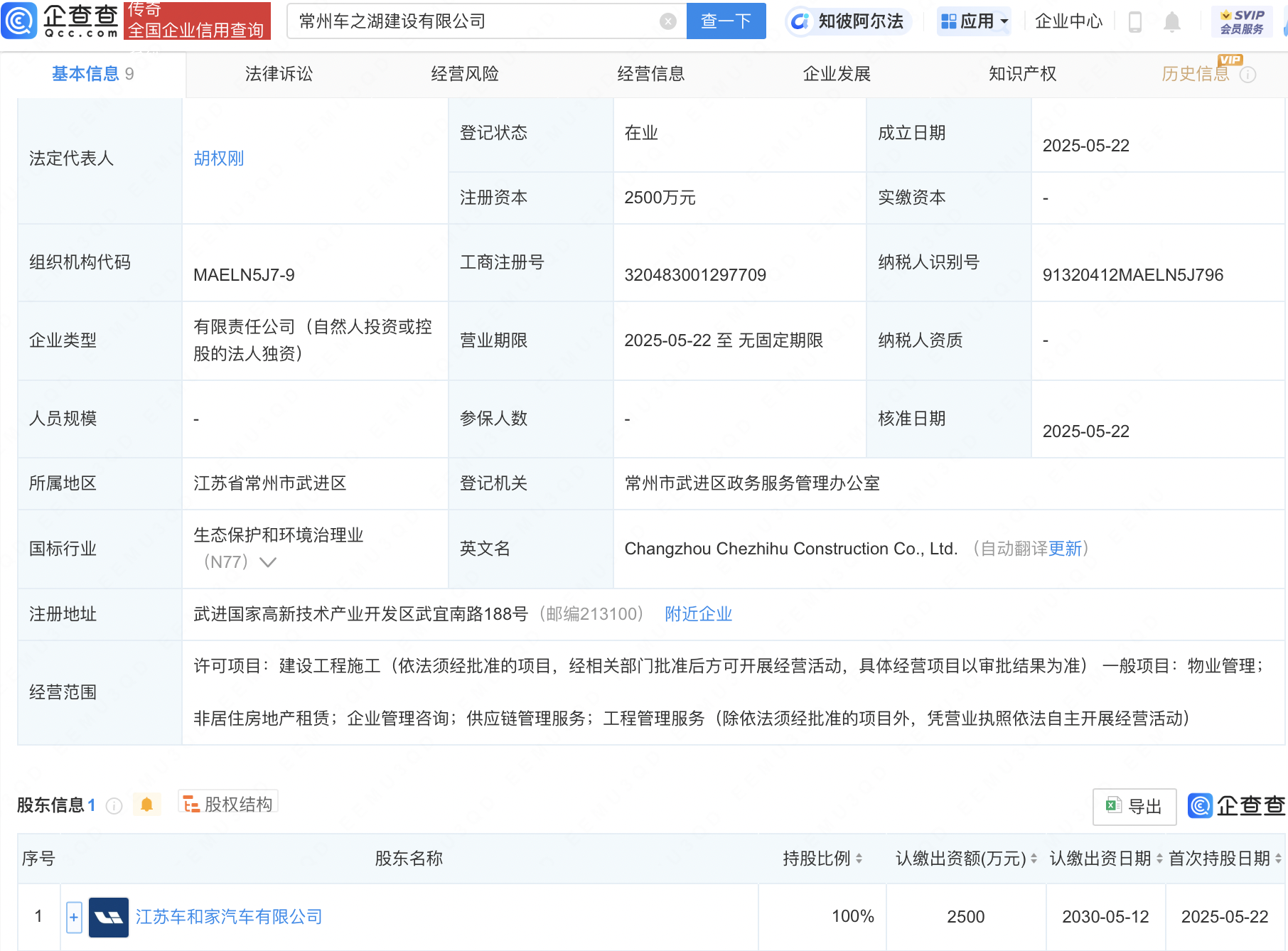The image size is (1288, 951).
Task: Click shareholder alert bell icon
Action: coord(146,805)
